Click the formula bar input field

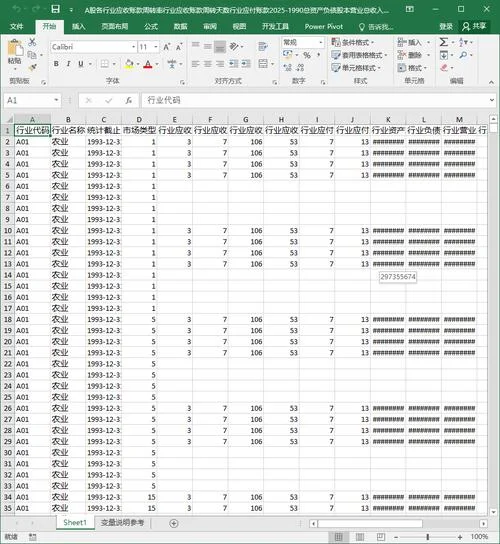coord(316,100)
